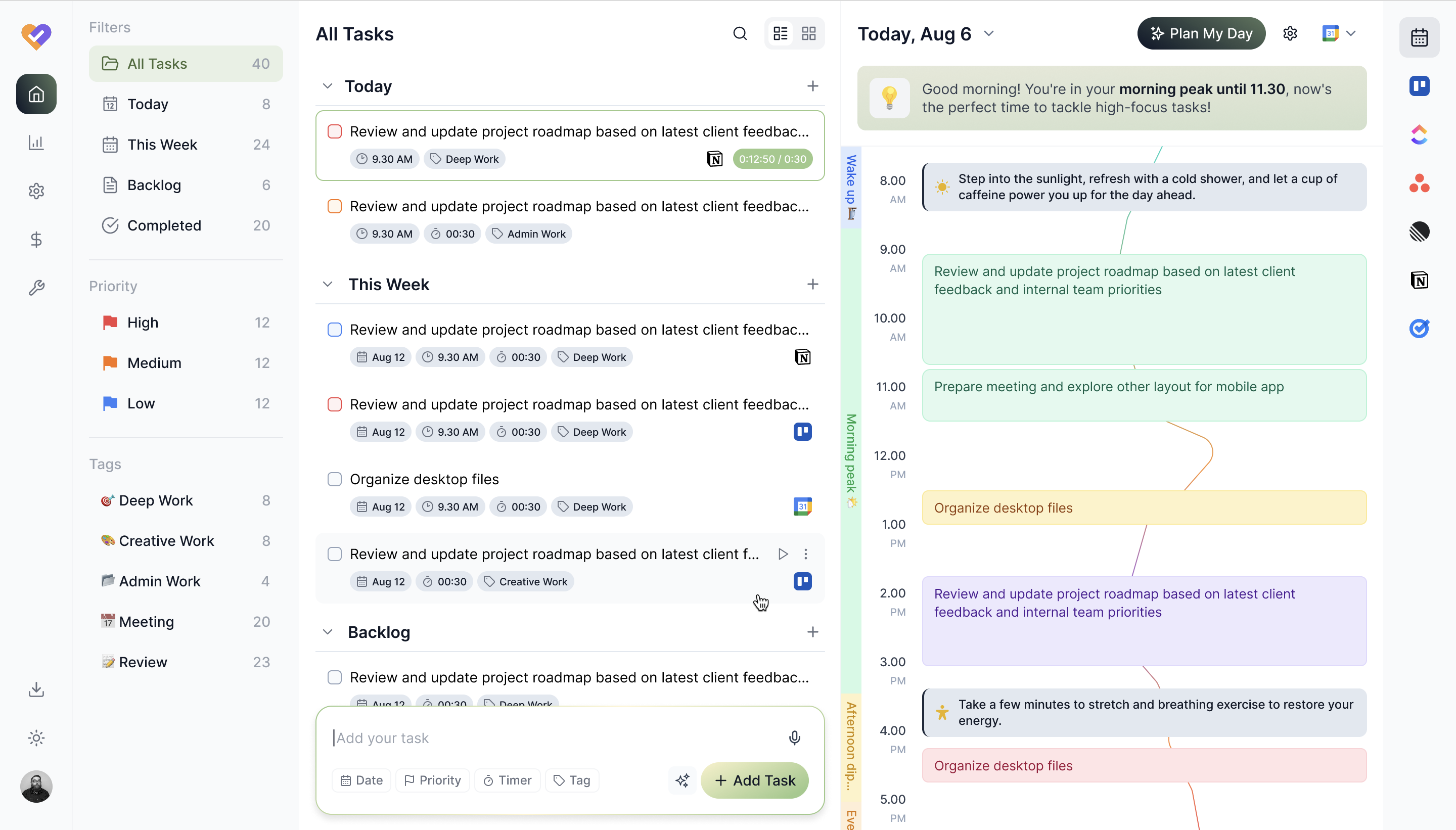Screen dimensions: 1456x830
Task: Switch to grid view layout
Action: click(808, 34)
